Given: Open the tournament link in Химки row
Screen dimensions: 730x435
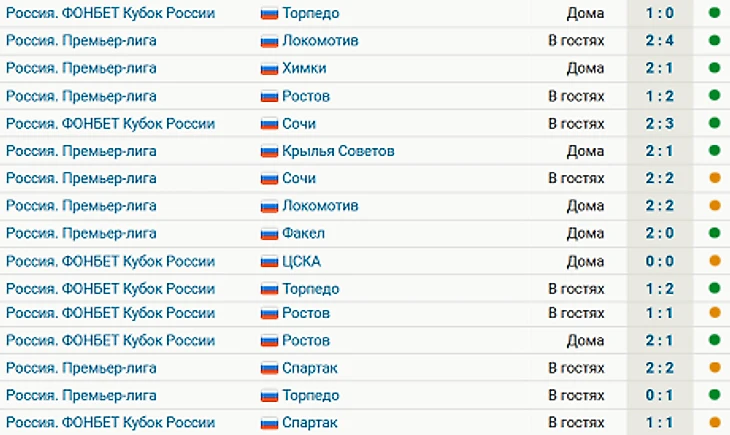Looking at the screenshot, I should click(81, 68).
